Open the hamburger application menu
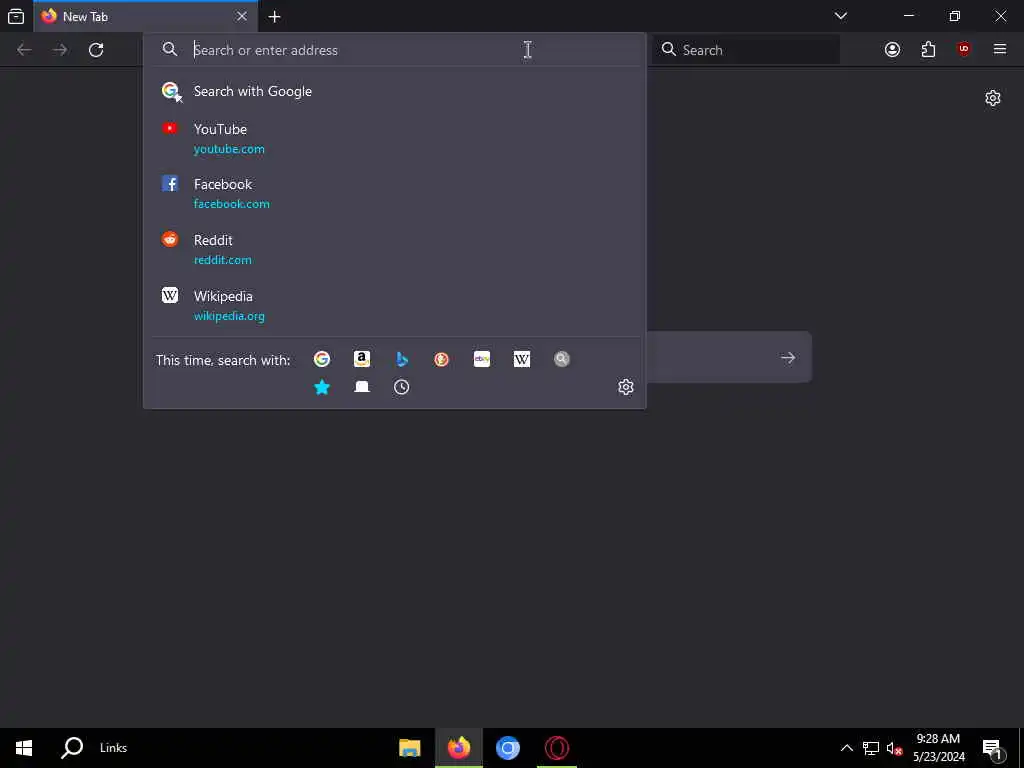Image resolution: width=1024 pixels, height=768 pixels. (x=1000, y=50)
